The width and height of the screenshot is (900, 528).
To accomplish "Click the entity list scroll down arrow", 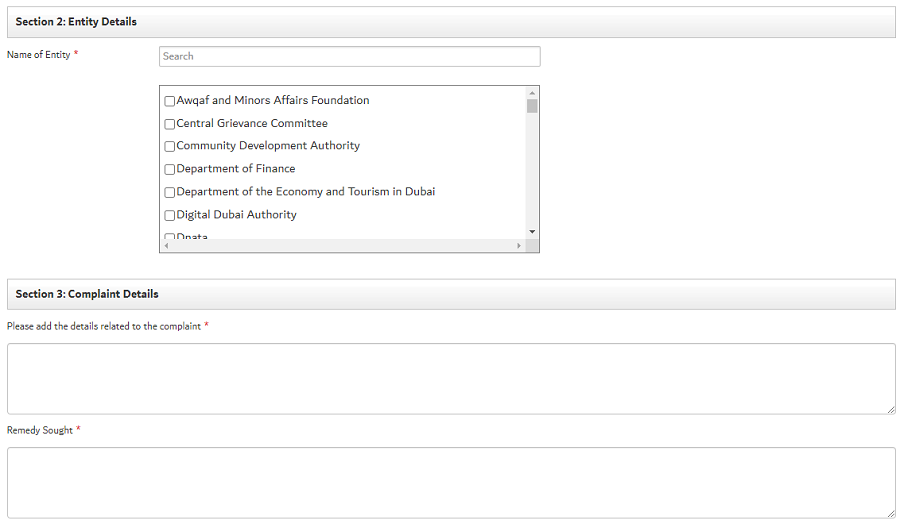I will pyautogui.click(x=532, y=232).
